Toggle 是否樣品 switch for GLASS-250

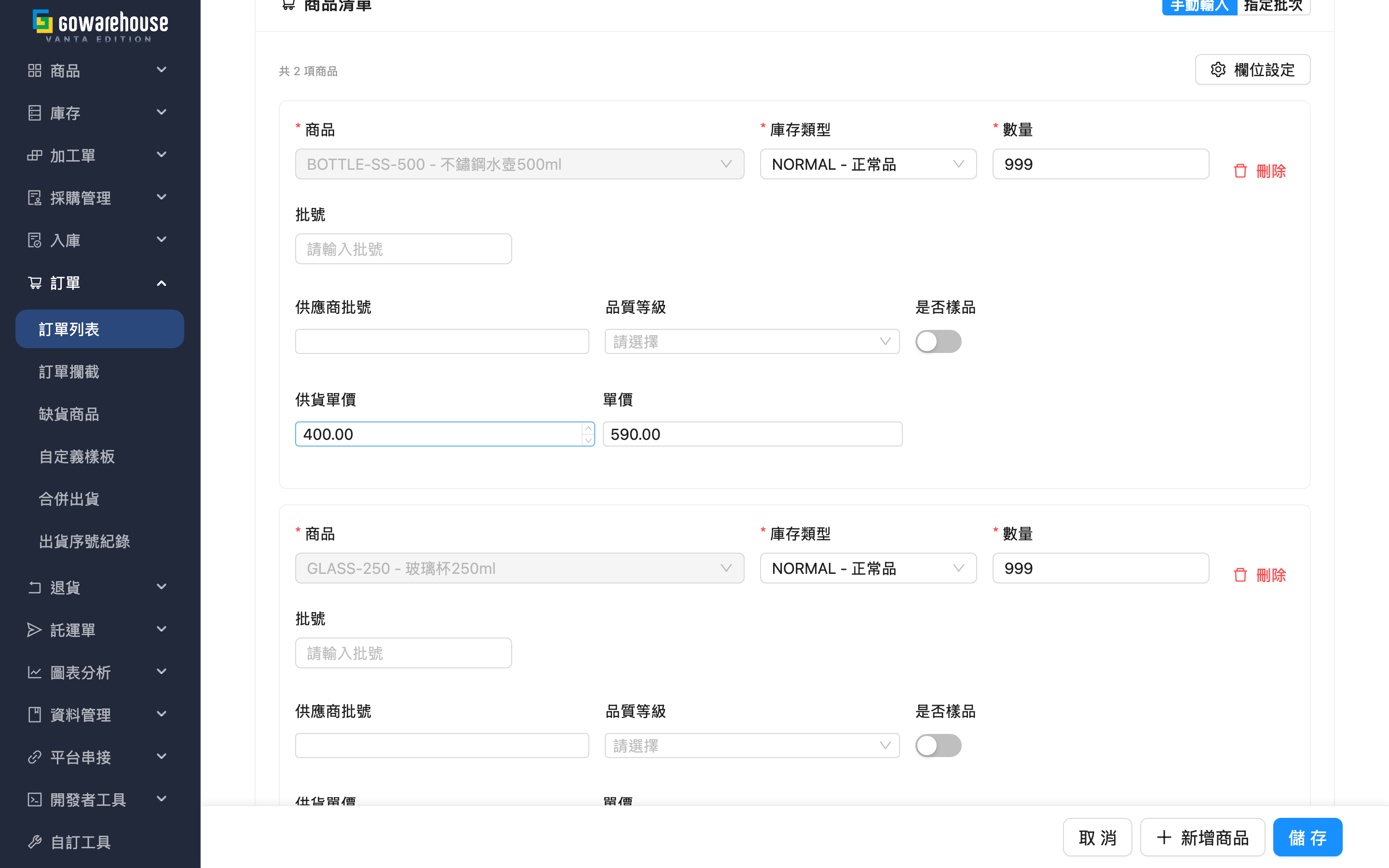pyautogui.click(x=938, y=746)
